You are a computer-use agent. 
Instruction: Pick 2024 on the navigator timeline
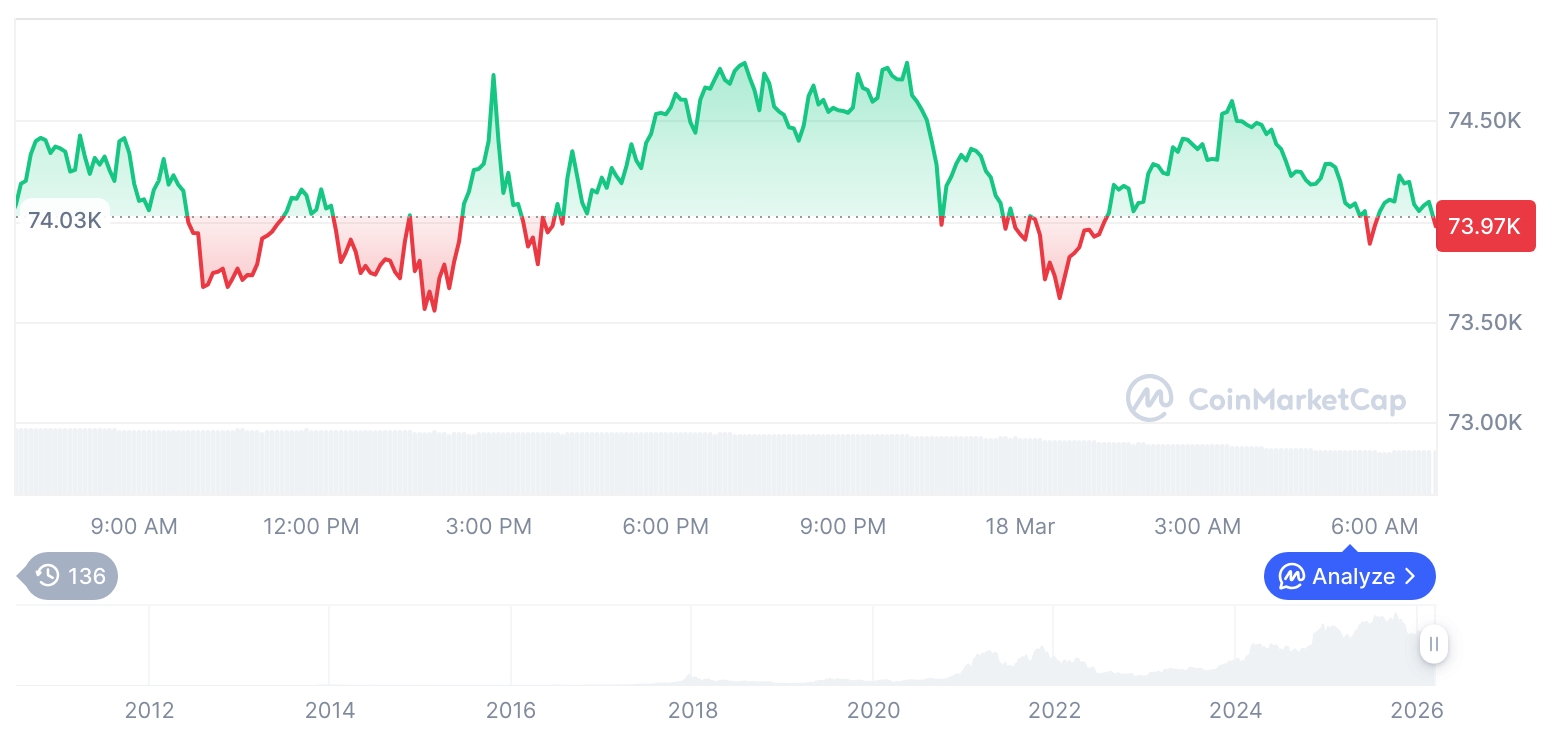point(1235,711)
